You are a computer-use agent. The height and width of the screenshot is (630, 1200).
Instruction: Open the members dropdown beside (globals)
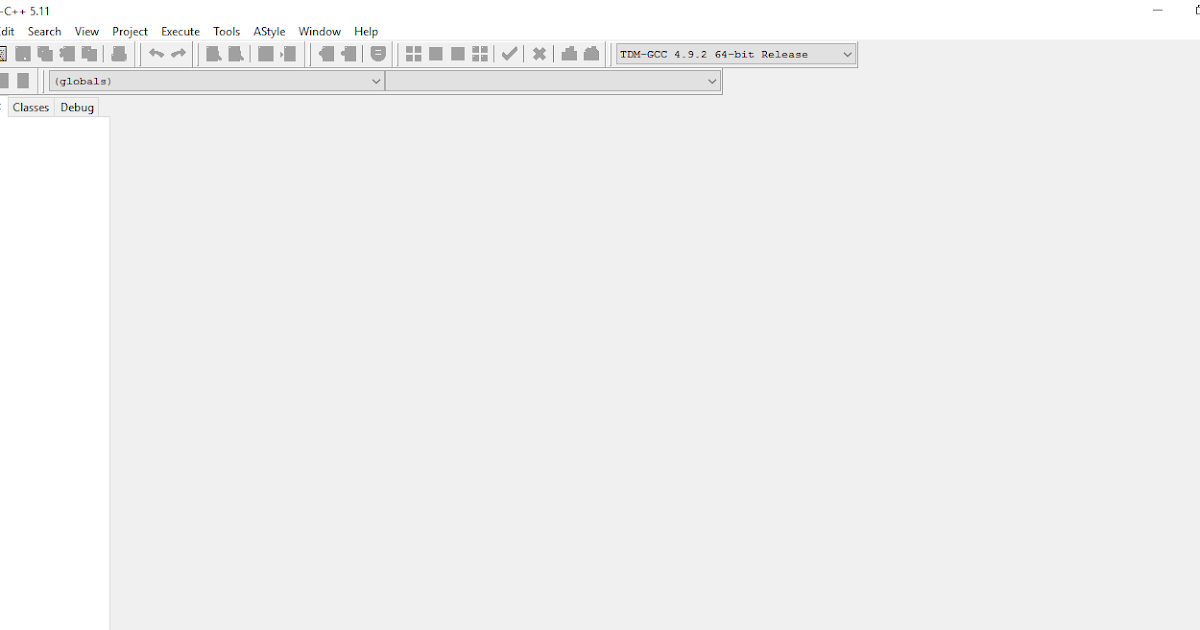(x=712, y=81)
